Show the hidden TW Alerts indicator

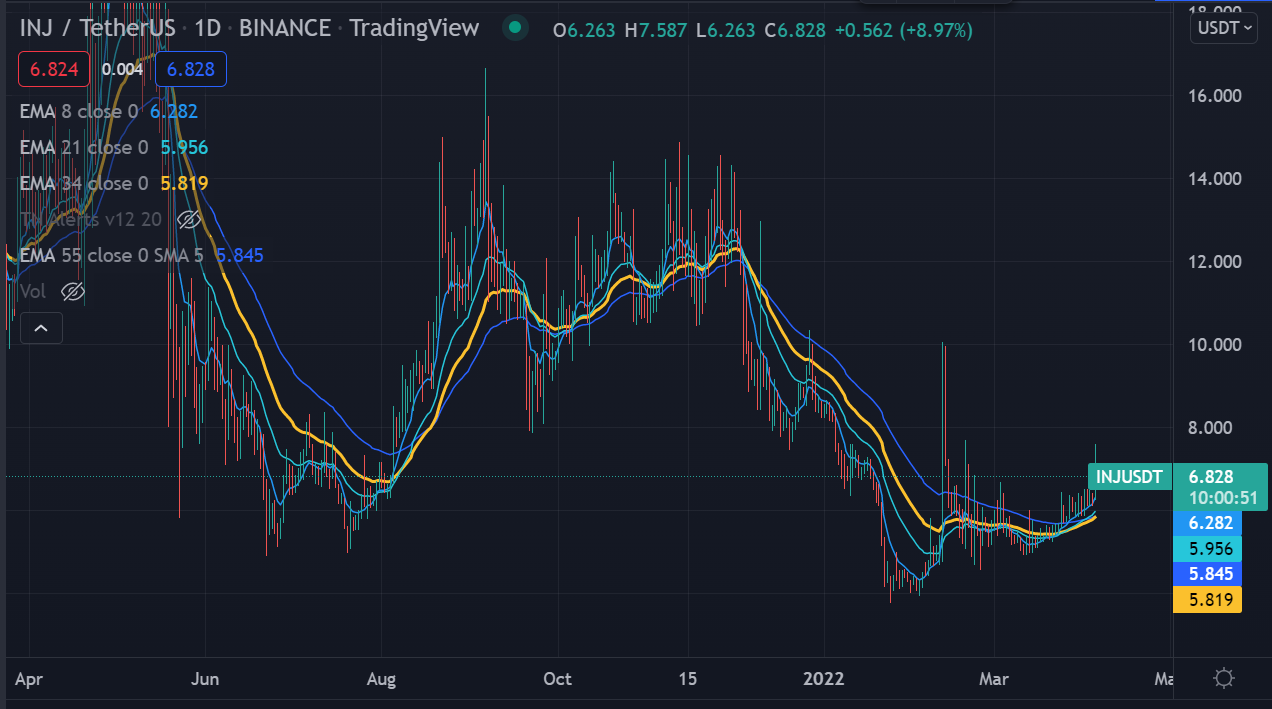[189, 219]
